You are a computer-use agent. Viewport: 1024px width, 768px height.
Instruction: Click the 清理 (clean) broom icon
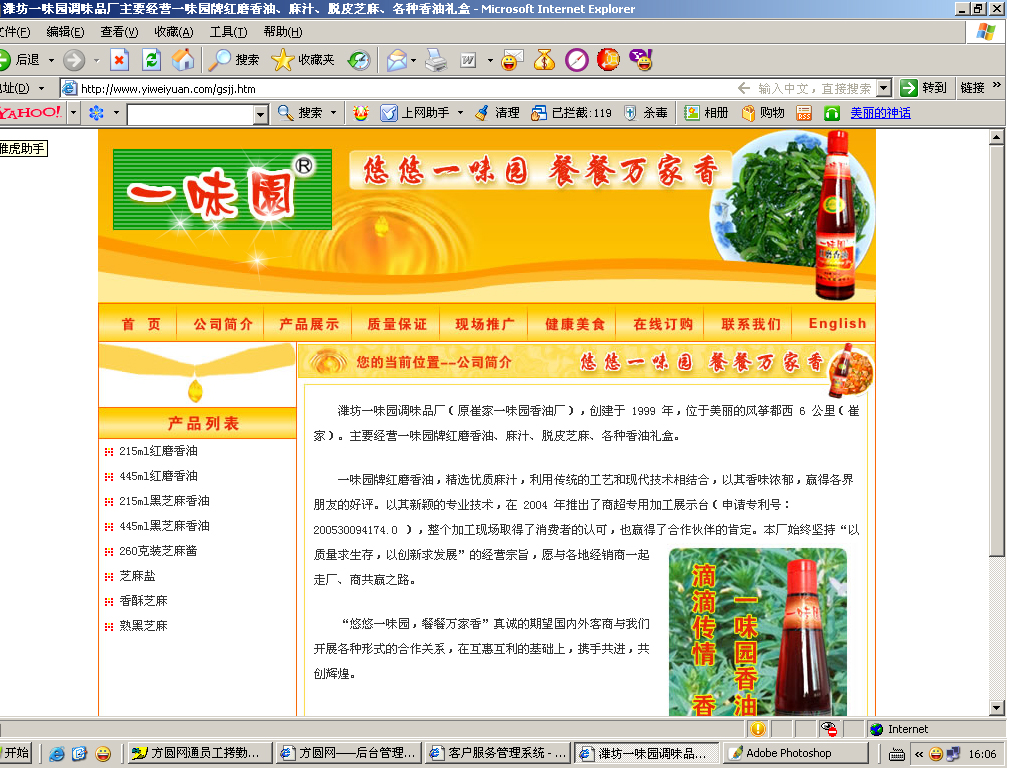tap(482, 113)
